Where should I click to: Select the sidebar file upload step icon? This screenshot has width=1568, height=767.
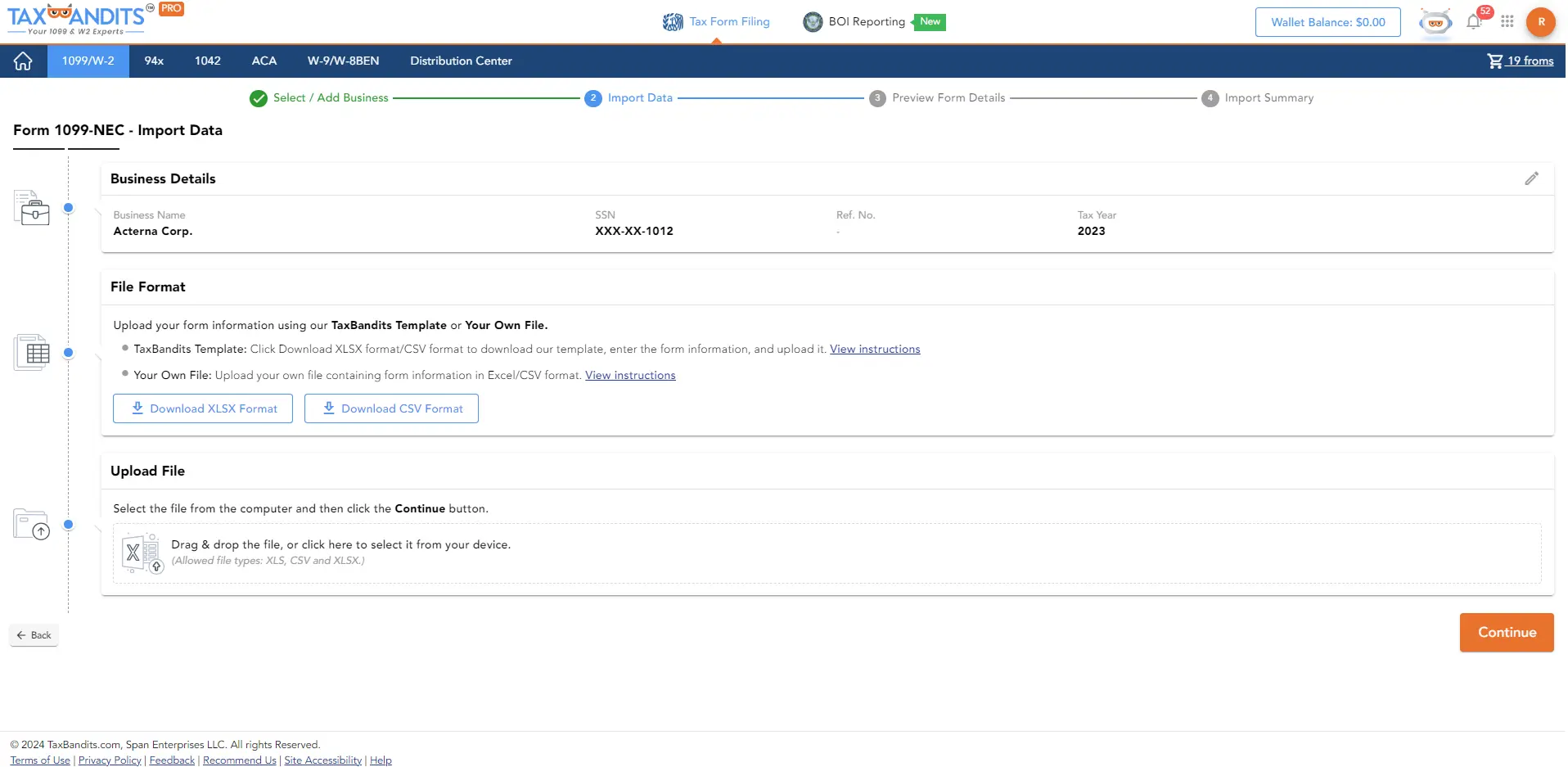coord(31,526)
